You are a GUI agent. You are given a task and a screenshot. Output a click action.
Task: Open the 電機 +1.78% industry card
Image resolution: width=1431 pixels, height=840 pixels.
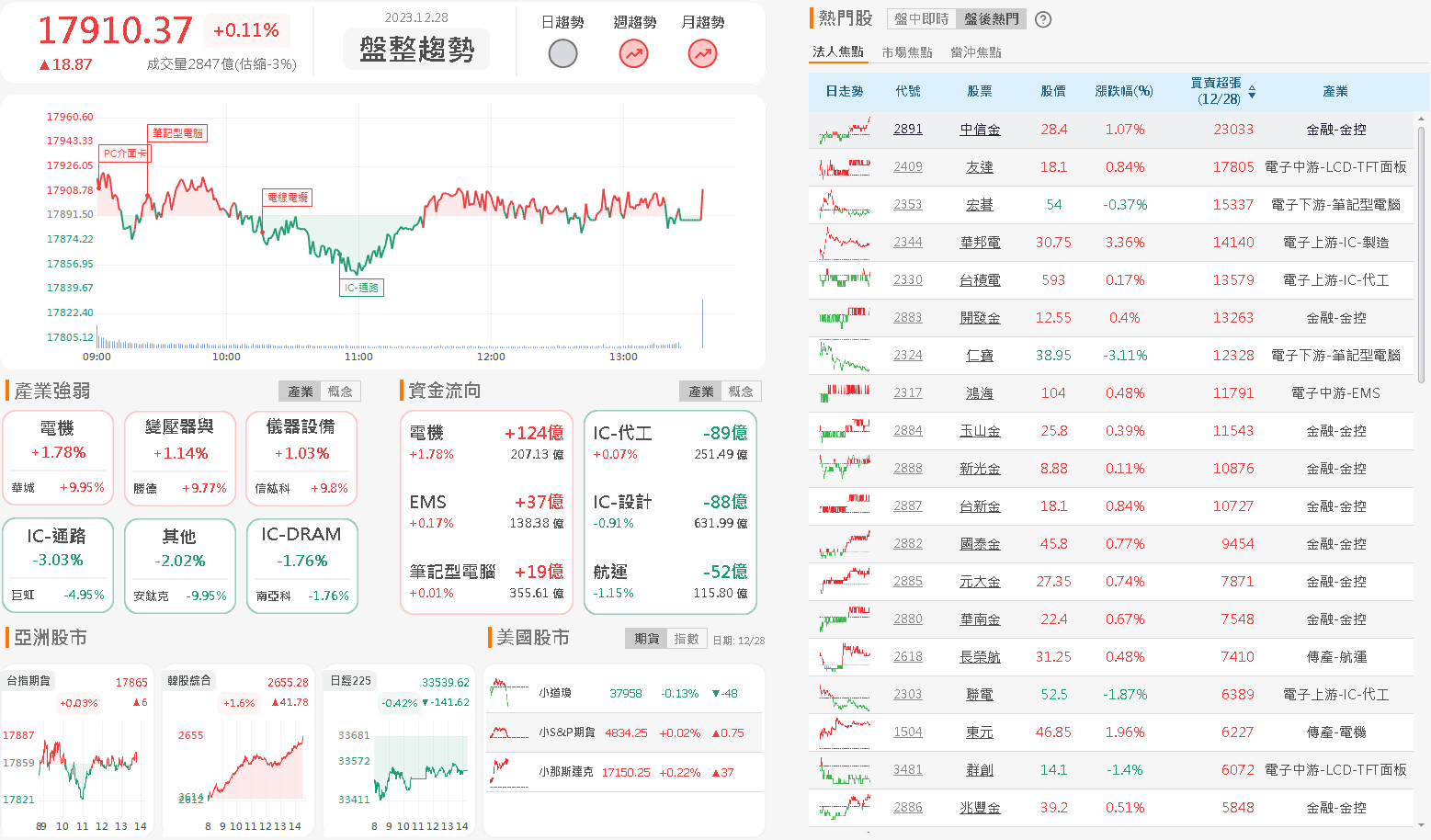coord(58,458)
